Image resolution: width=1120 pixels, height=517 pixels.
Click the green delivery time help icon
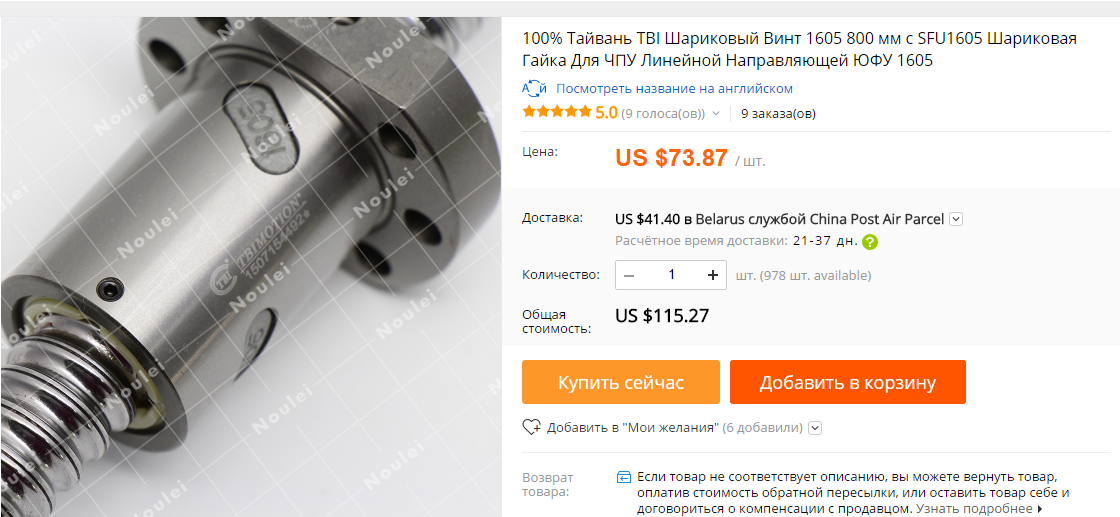[869, 241]
